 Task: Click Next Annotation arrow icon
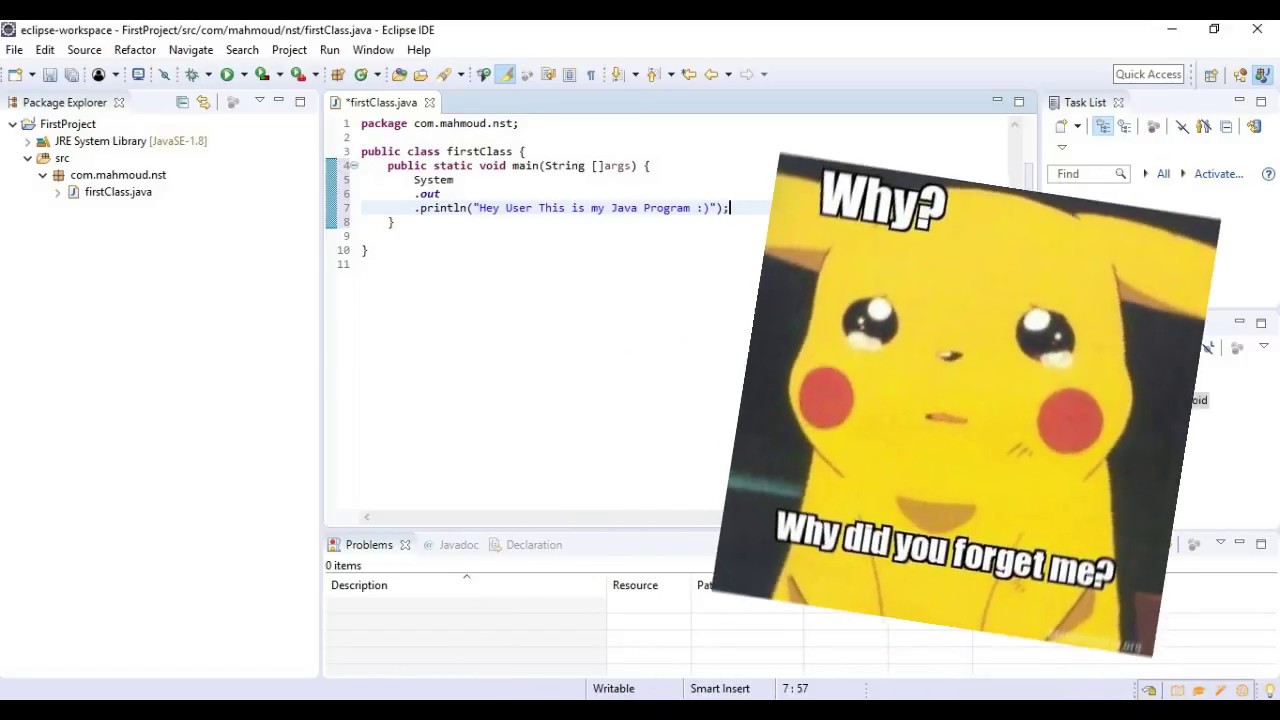coord(617,74)
